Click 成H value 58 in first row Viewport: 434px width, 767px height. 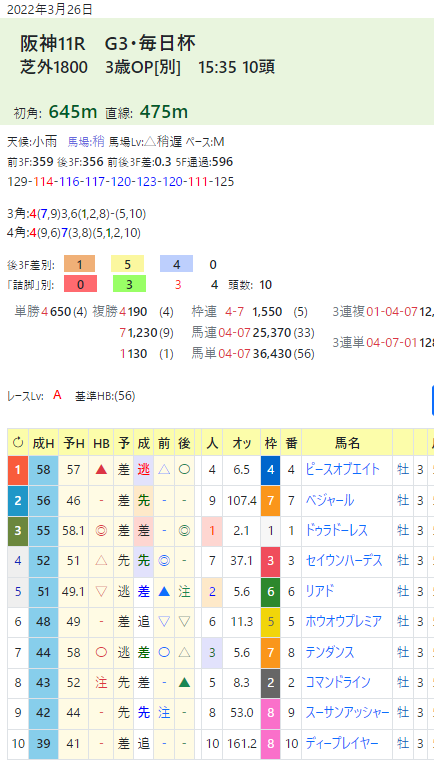(43, 470)
